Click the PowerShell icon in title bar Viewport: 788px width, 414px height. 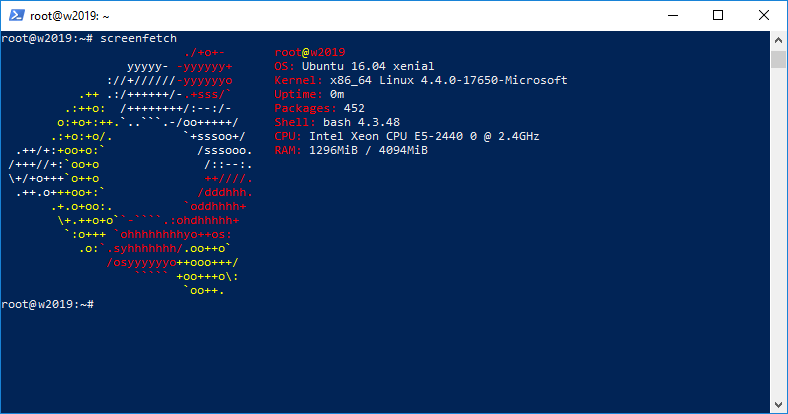[17, 16]
